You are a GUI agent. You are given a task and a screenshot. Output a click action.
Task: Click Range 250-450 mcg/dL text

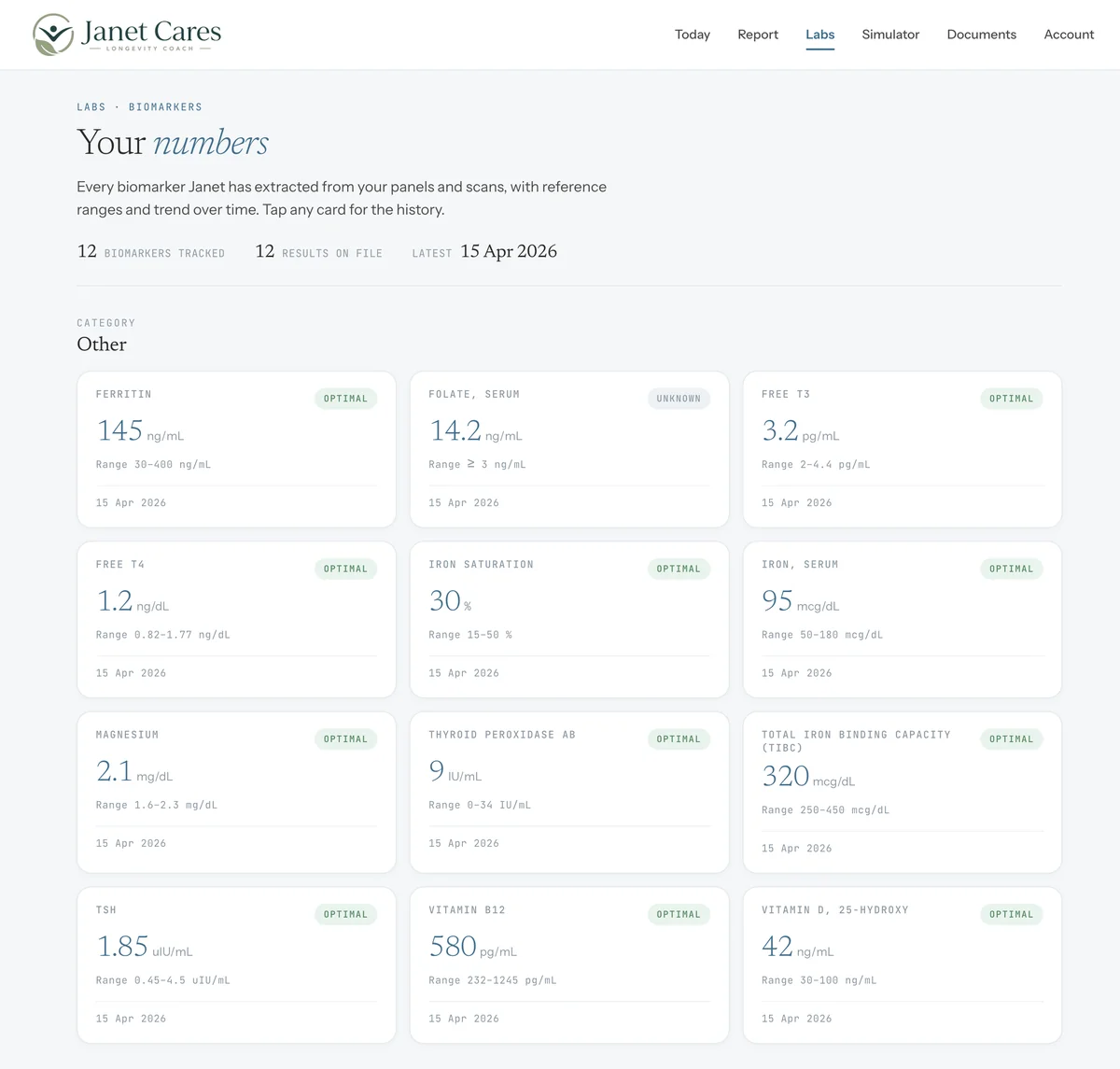click(x=826, y=810)
